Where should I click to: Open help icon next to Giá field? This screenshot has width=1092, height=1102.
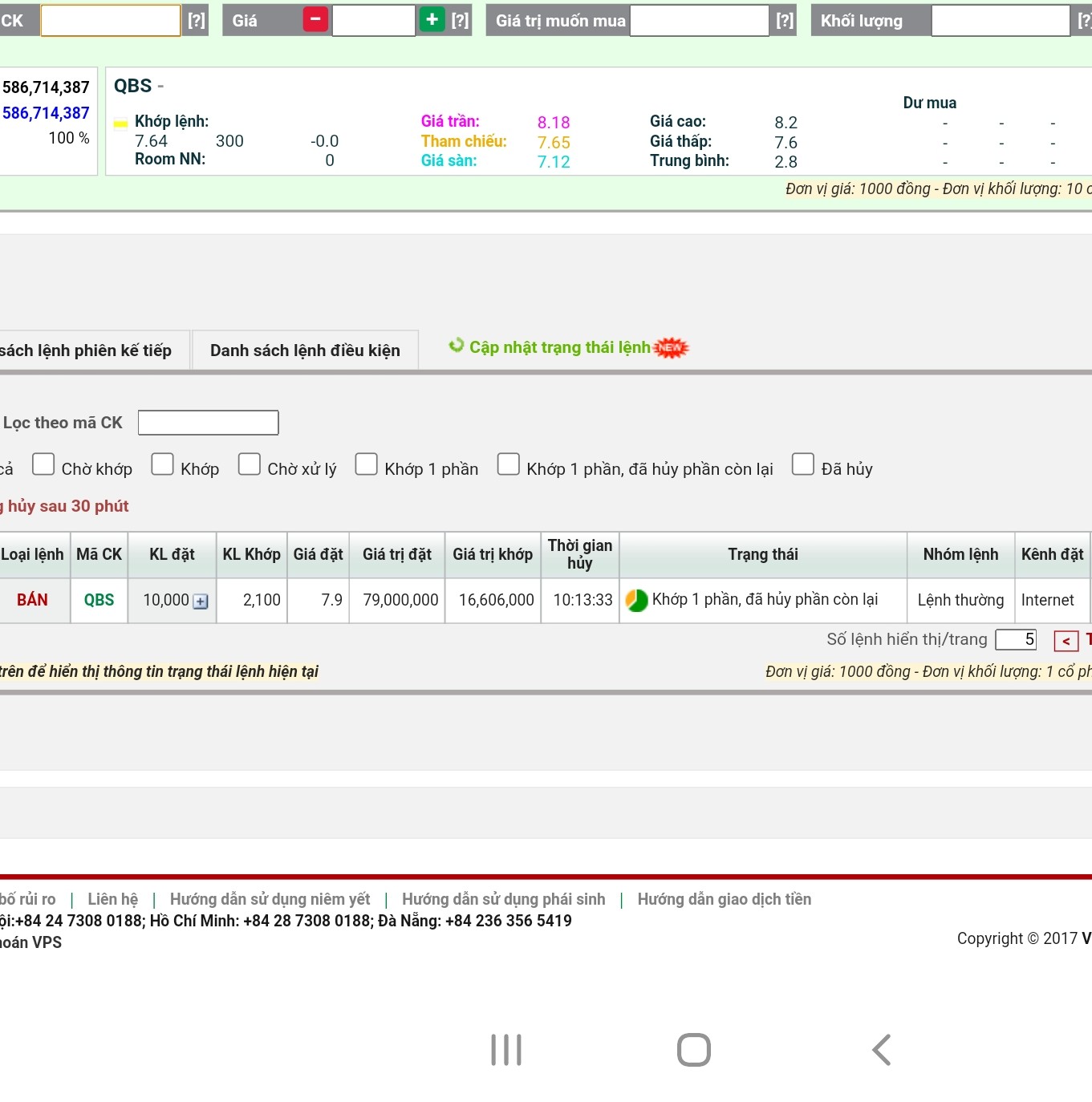(x=460, y=21)
